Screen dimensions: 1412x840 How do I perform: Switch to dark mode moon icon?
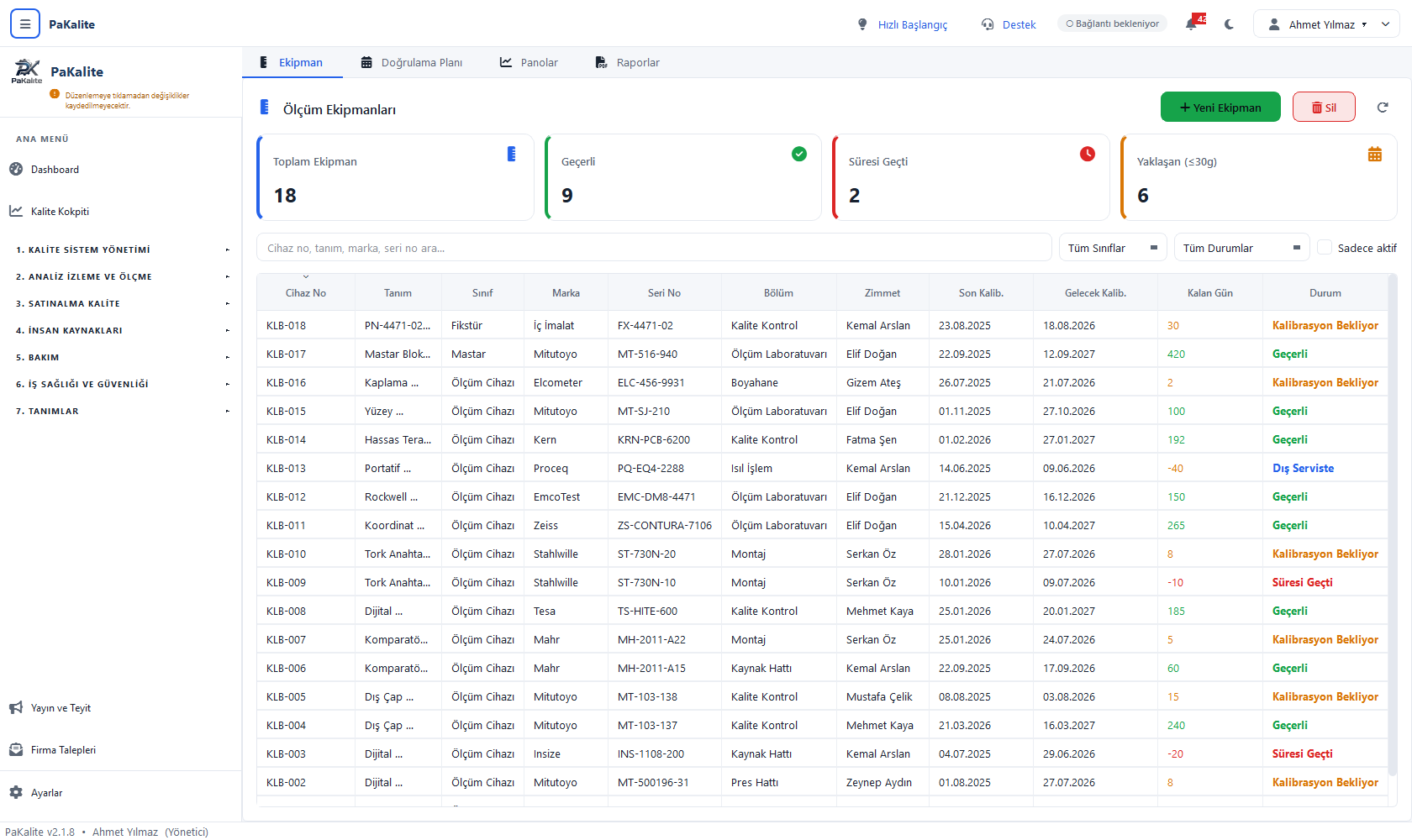pyautogui.click(x=1230, y=24)
